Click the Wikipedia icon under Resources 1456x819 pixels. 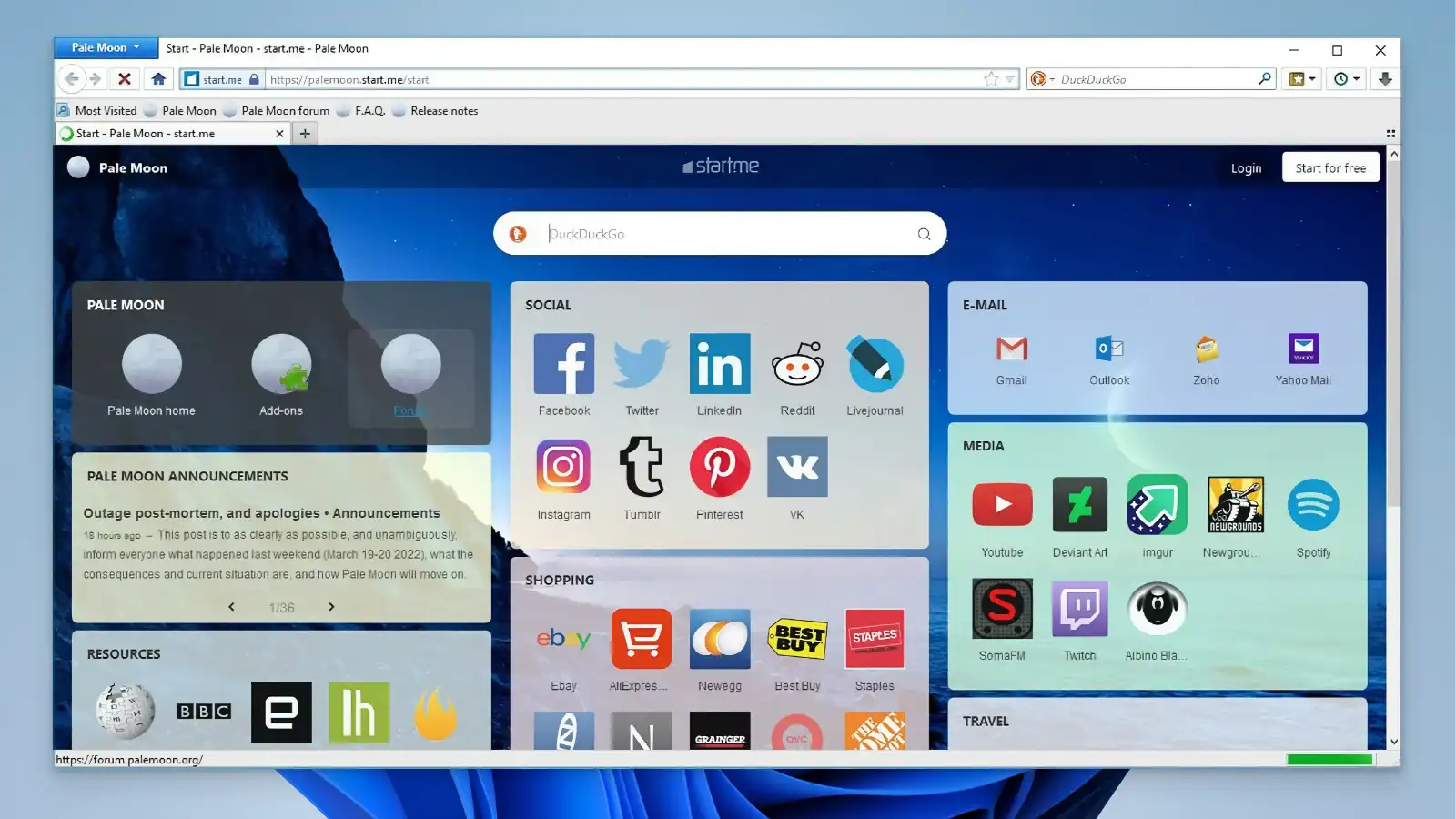[125, 711]
